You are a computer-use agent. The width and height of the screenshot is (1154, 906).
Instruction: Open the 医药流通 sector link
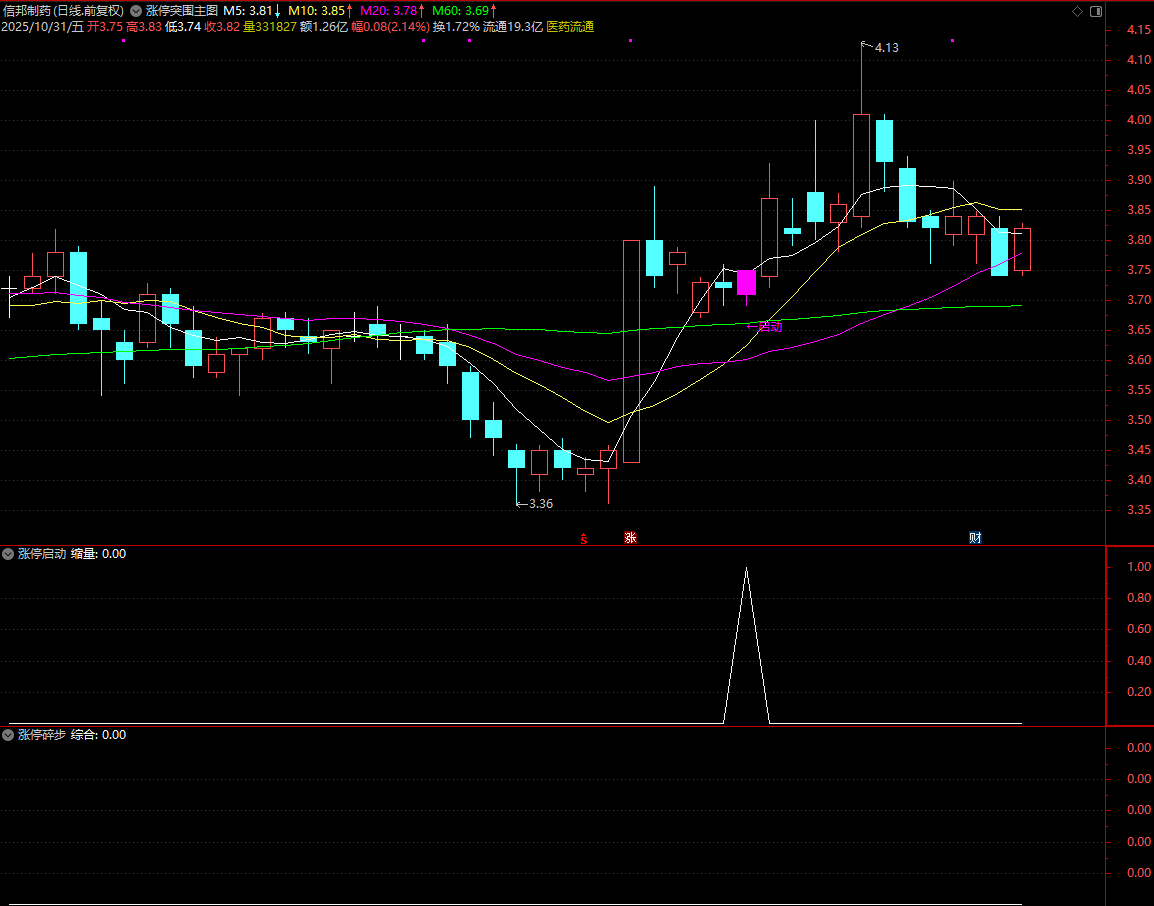click(570, 27)
